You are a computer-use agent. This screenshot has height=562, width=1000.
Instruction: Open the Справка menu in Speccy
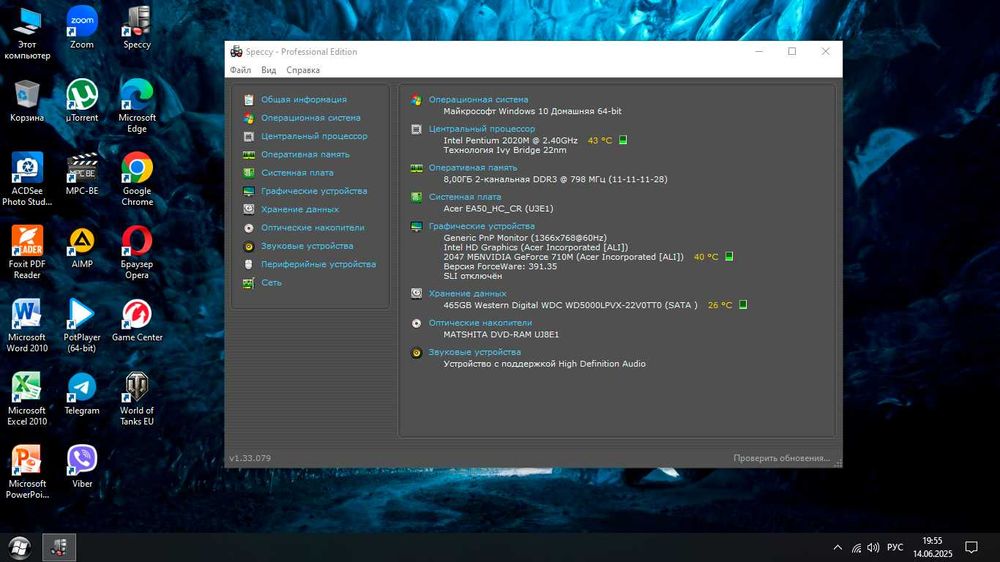303,70
